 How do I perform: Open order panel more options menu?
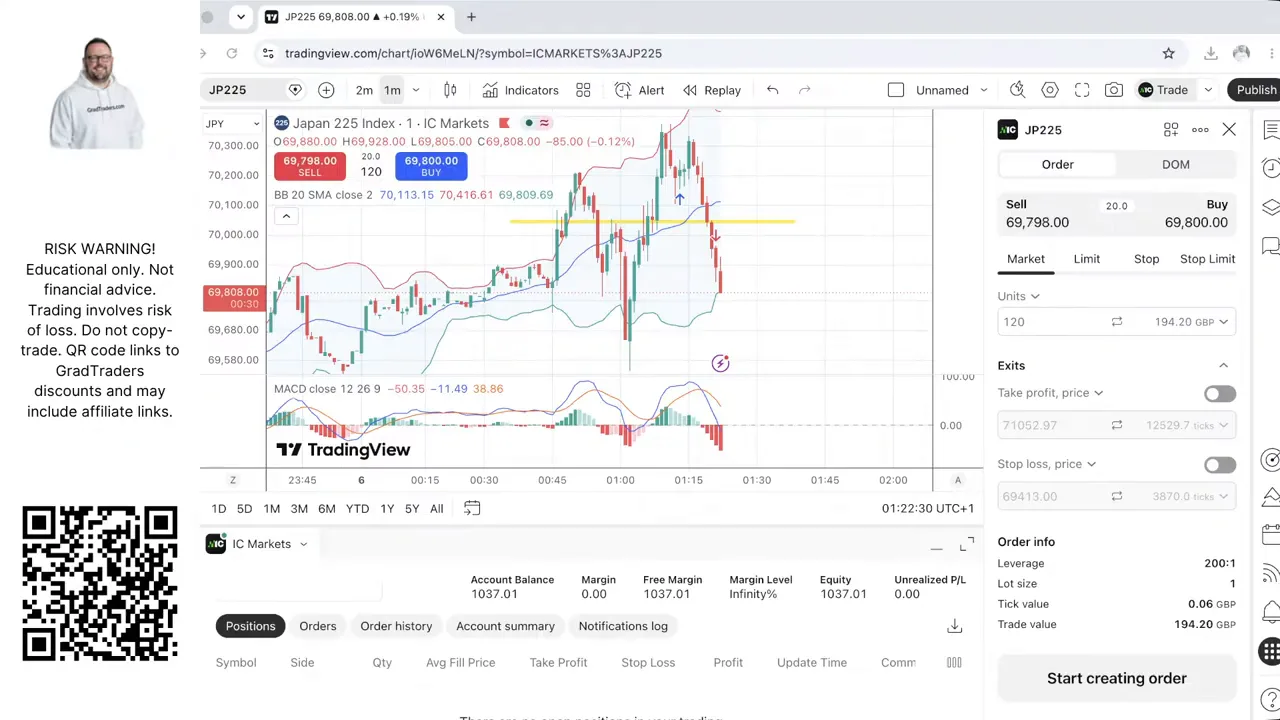pos(1200,130)
